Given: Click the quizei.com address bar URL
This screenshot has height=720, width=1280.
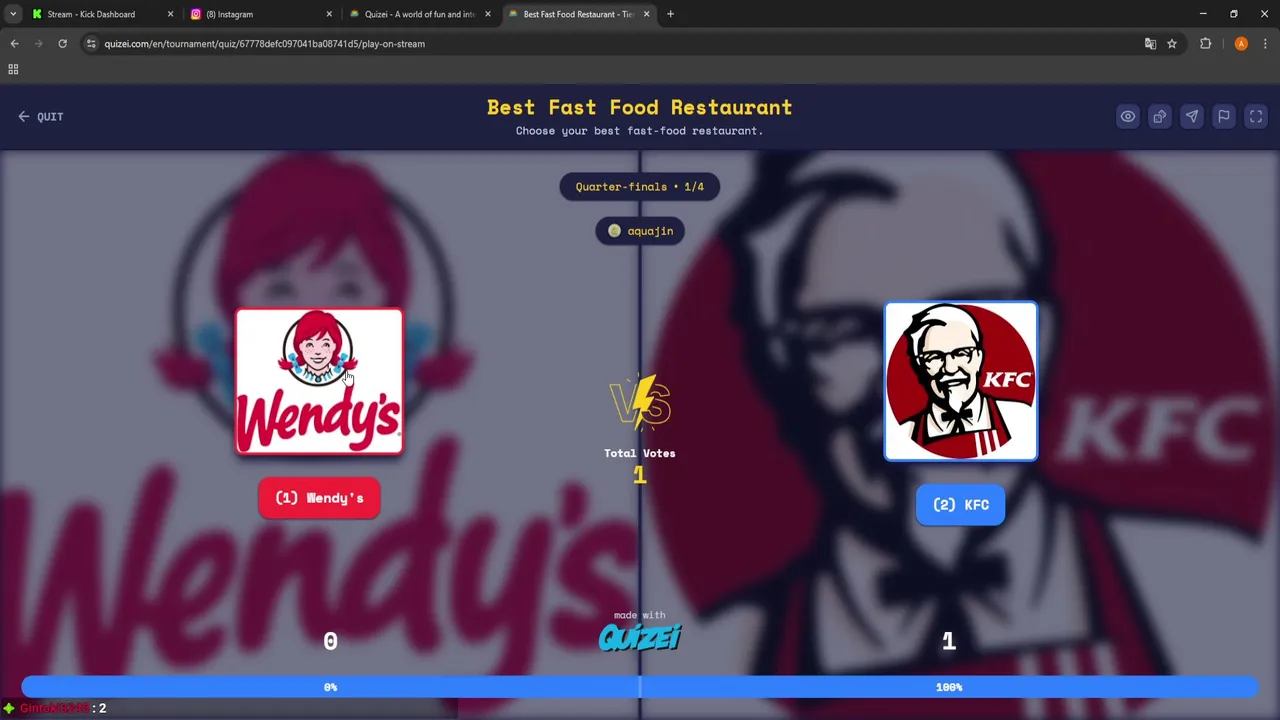Looking at the screenshot, I should tap(264, 44).
